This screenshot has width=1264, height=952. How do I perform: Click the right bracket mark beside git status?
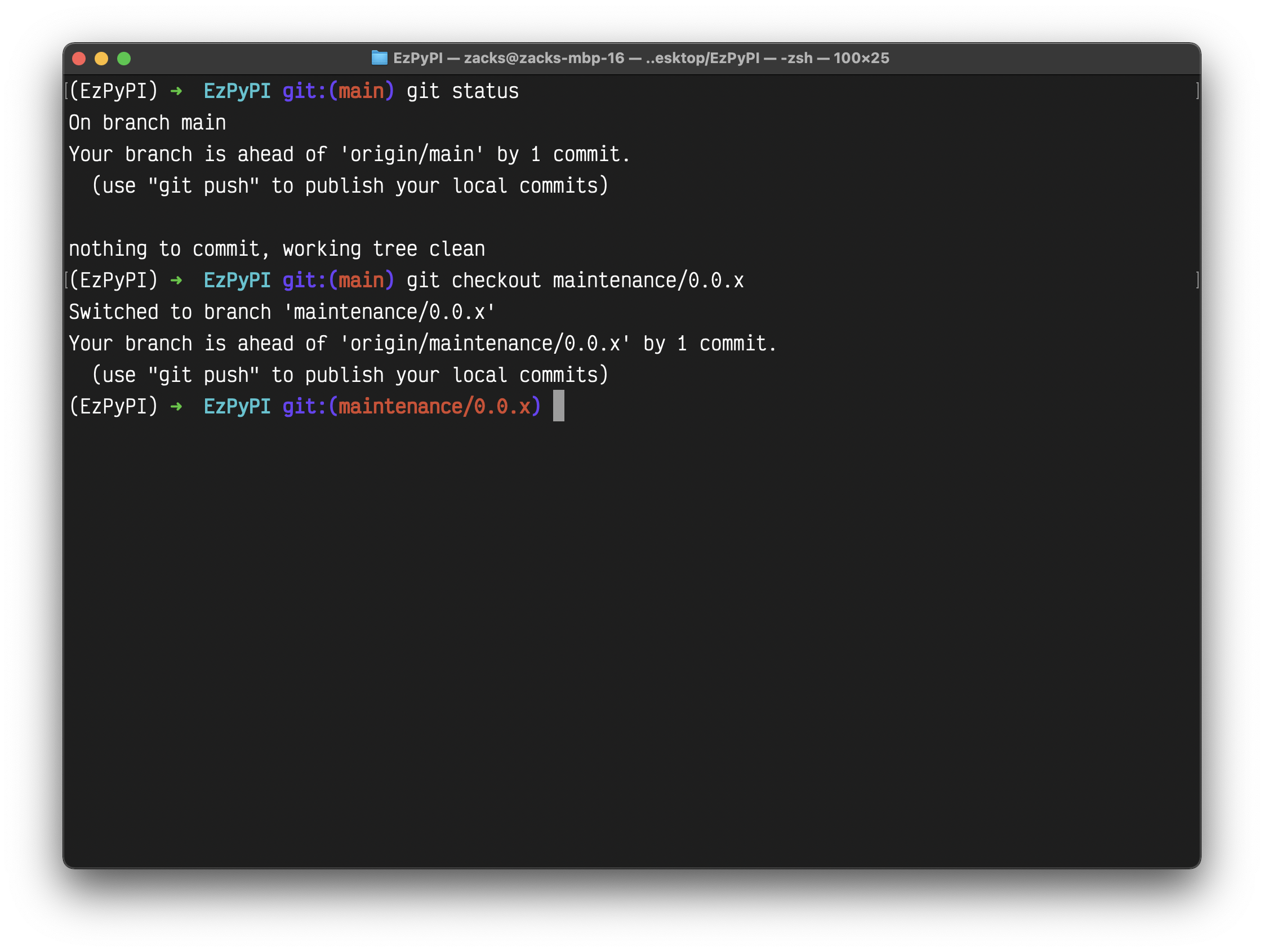pos(1197,91)
